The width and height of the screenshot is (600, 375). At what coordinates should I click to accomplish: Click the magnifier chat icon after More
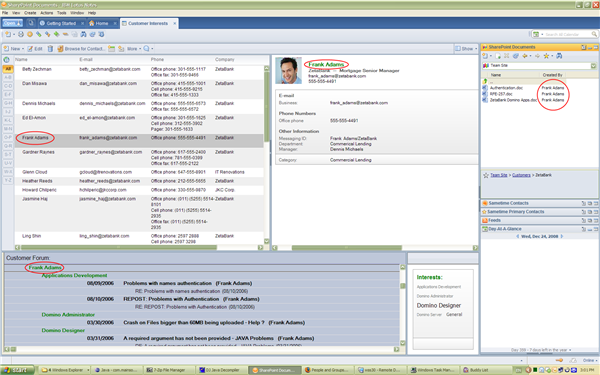coord(147,49)
